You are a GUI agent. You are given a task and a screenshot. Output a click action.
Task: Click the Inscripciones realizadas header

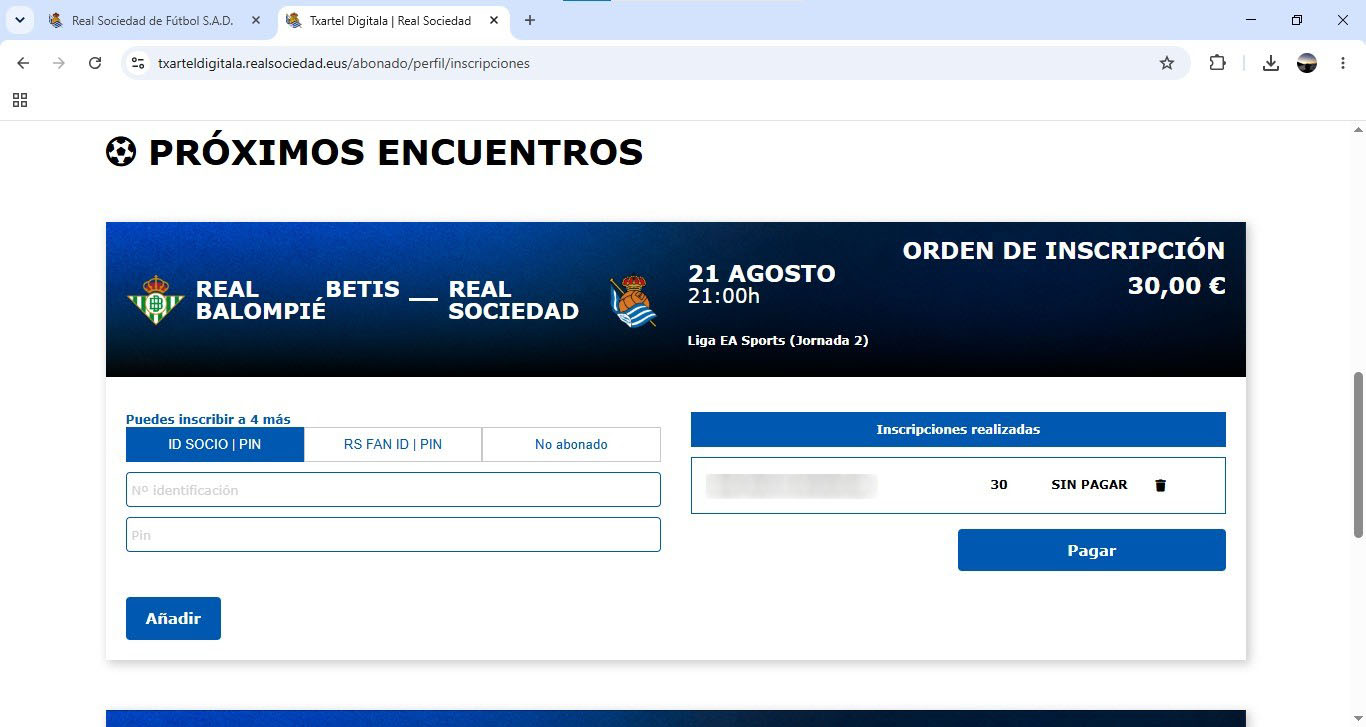pos(958,429)
